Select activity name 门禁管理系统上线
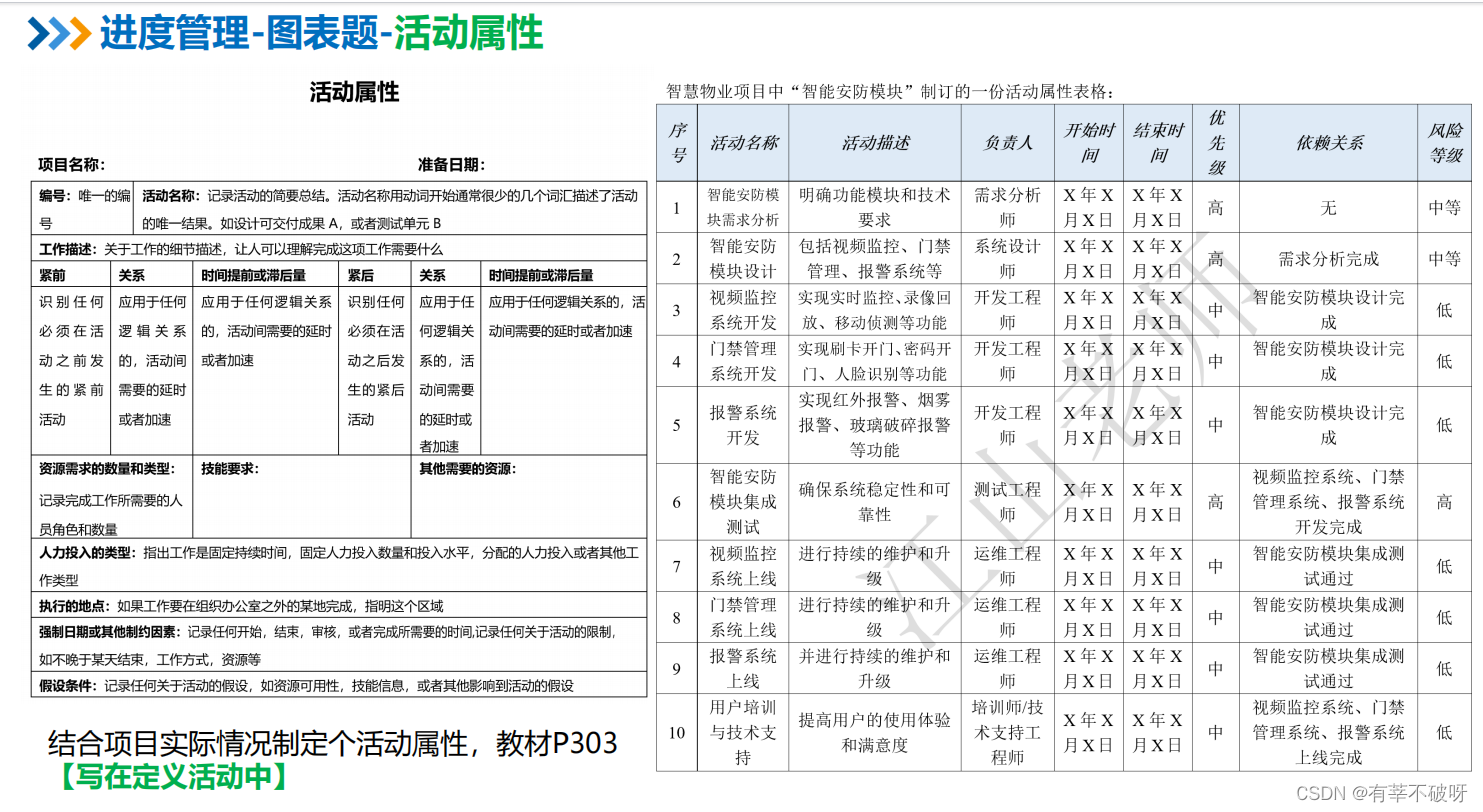The width and height of the screenshot is (1483, 812). coord(743,617)
